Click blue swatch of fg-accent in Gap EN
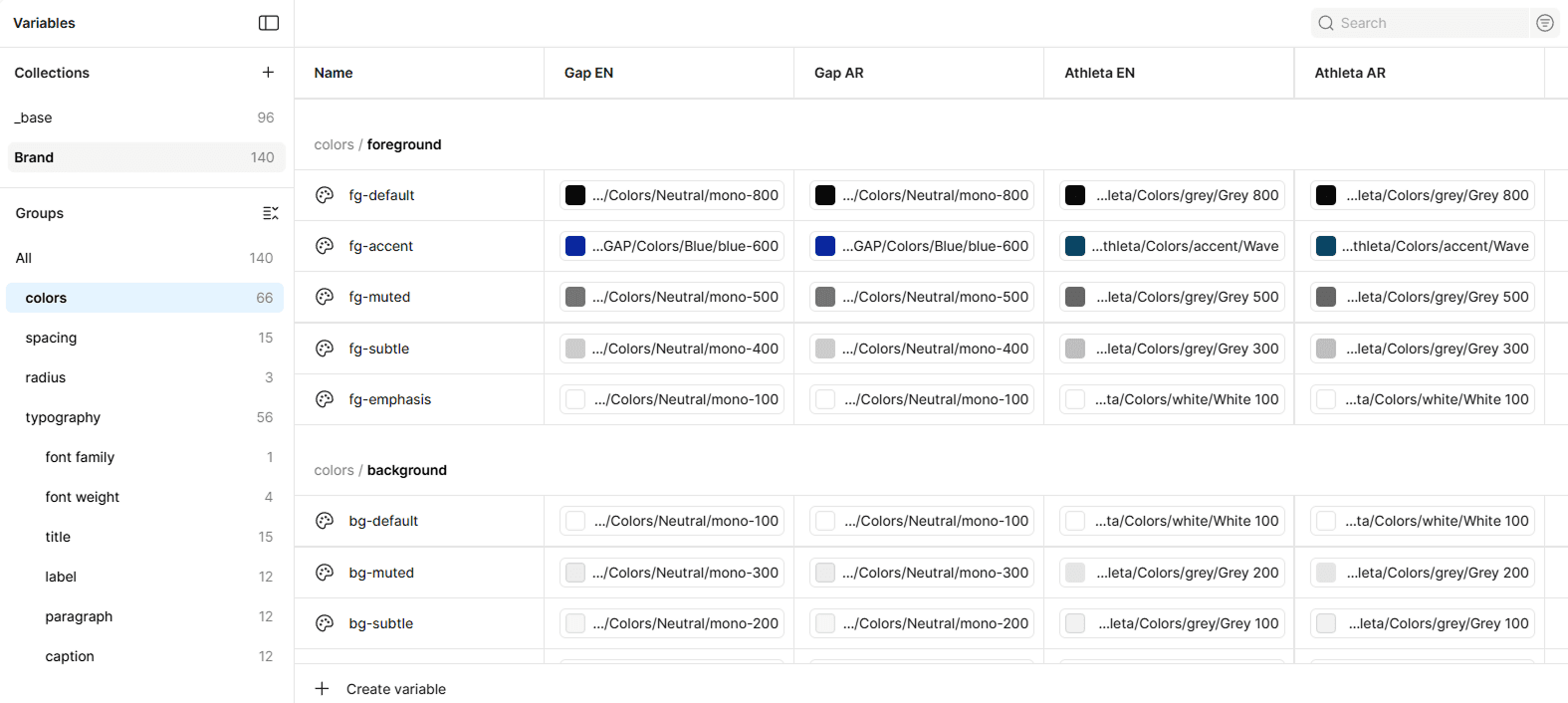 [575, 246]
